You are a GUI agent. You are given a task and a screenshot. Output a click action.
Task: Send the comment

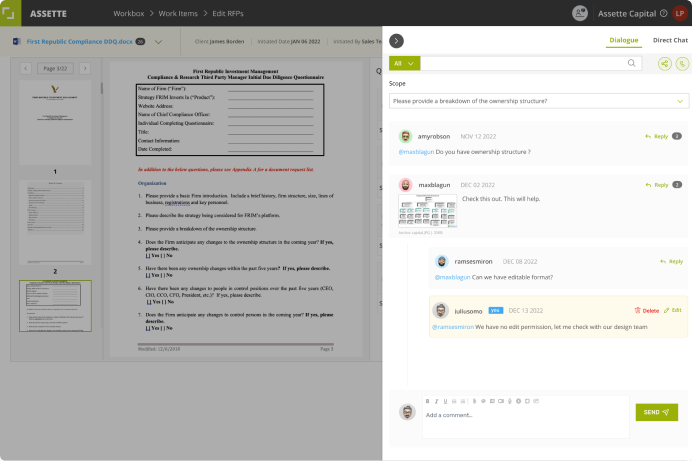[657, 412]
